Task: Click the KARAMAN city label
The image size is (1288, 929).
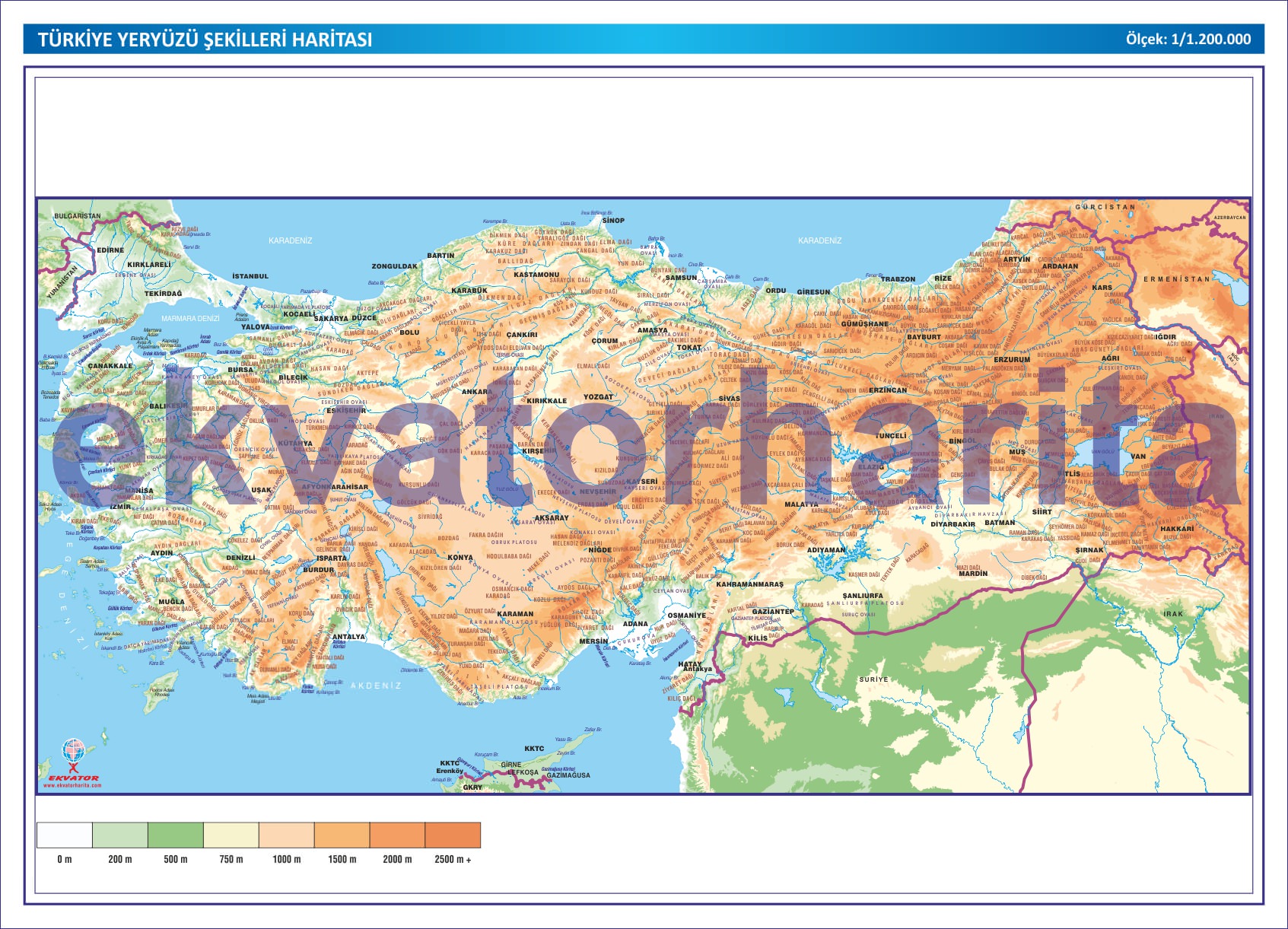Action: tap(516, 613)
